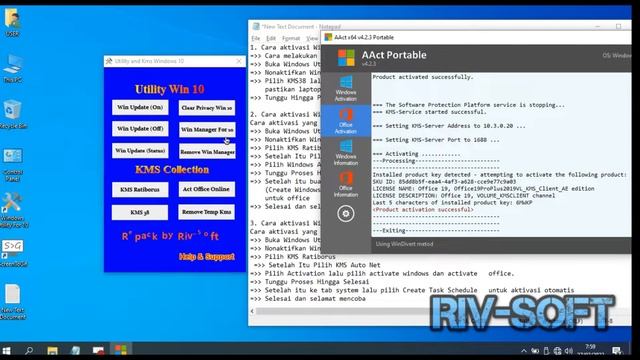Open the notification center icon
The width and height of the screenshot is (640, 360).
617,351
